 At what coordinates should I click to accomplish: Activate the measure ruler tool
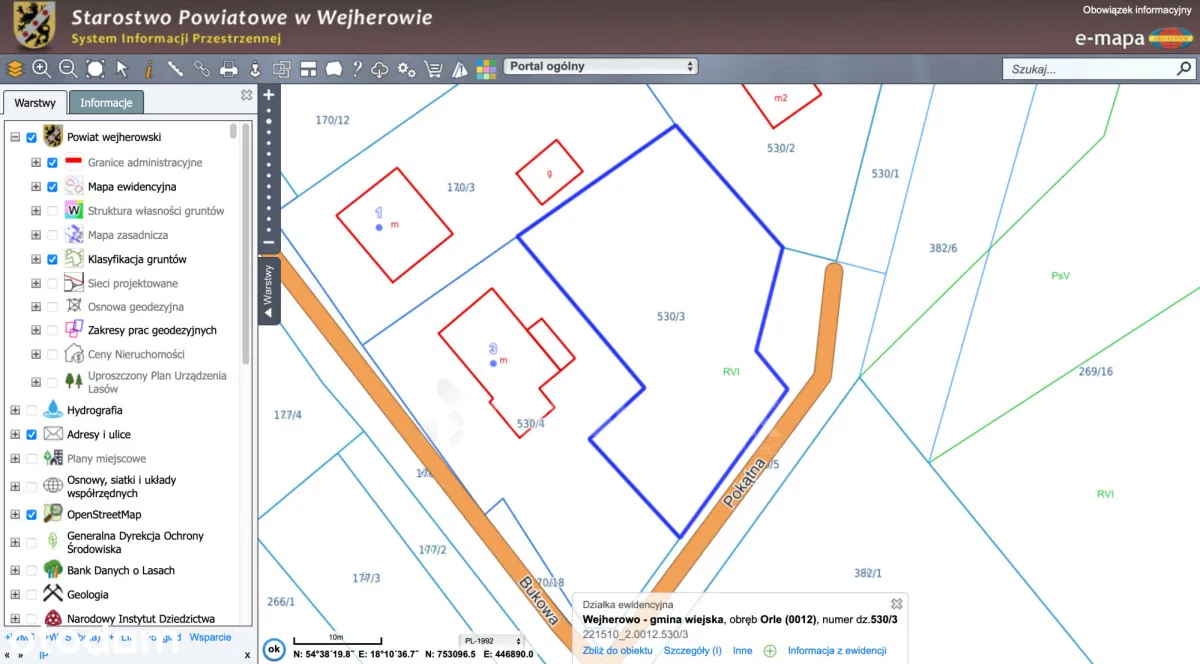(176, 69)
